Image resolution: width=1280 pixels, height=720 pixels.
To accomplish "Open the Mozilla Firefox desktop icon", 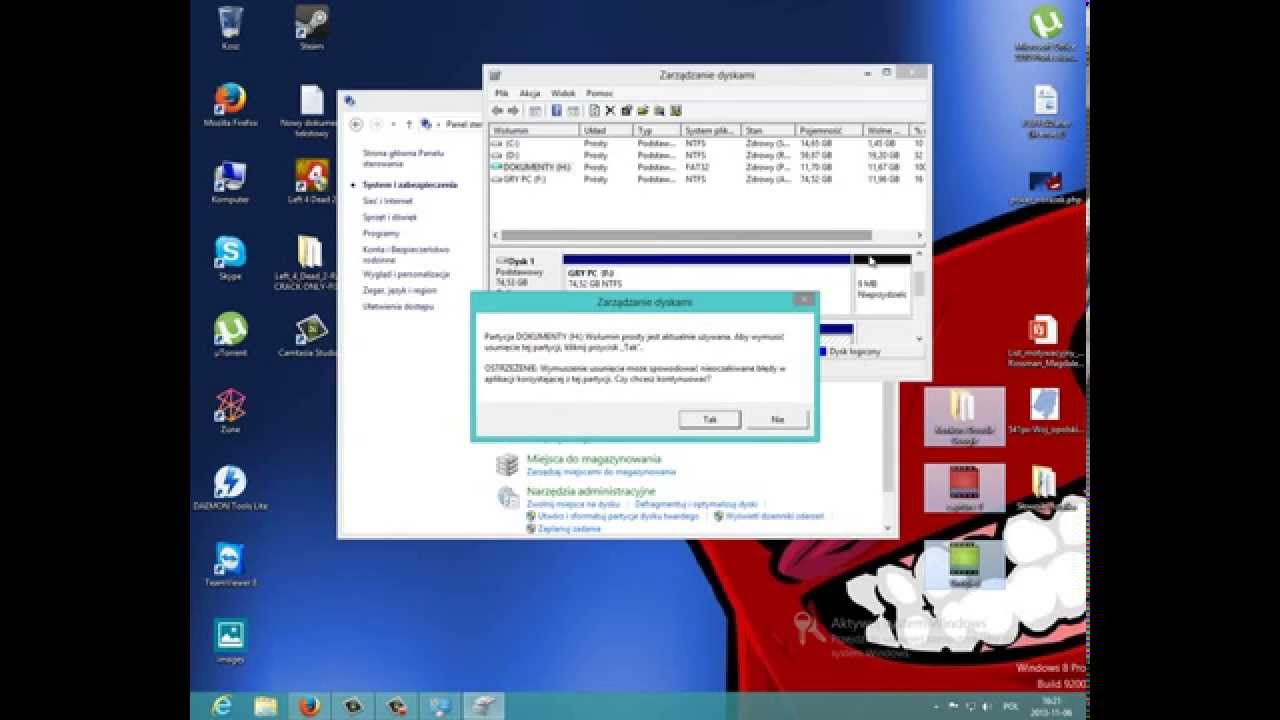I will (230, 105).
